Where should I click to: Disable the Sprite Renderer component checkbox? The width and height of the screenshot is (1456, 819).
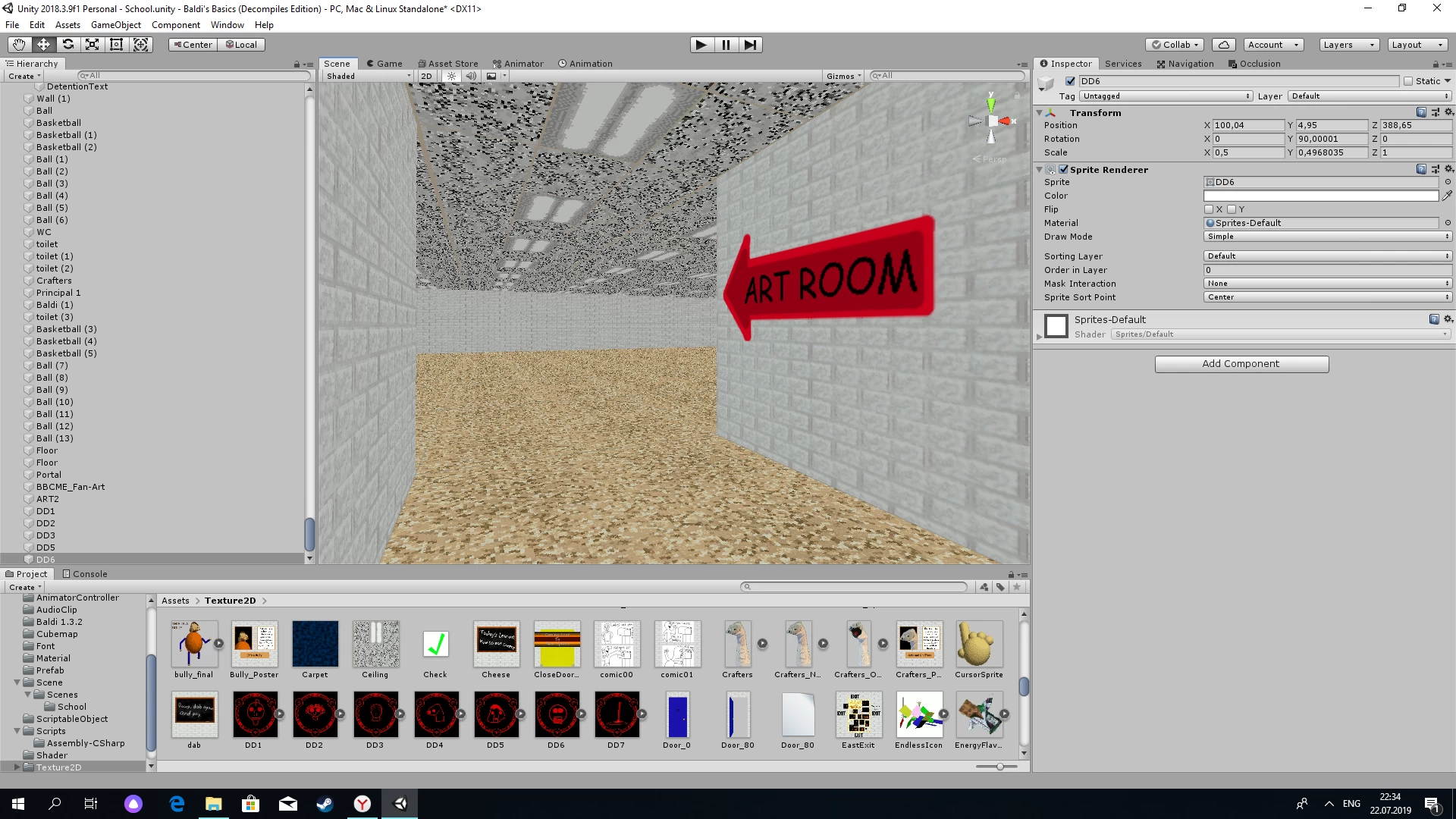click(x=1063, y=170)
